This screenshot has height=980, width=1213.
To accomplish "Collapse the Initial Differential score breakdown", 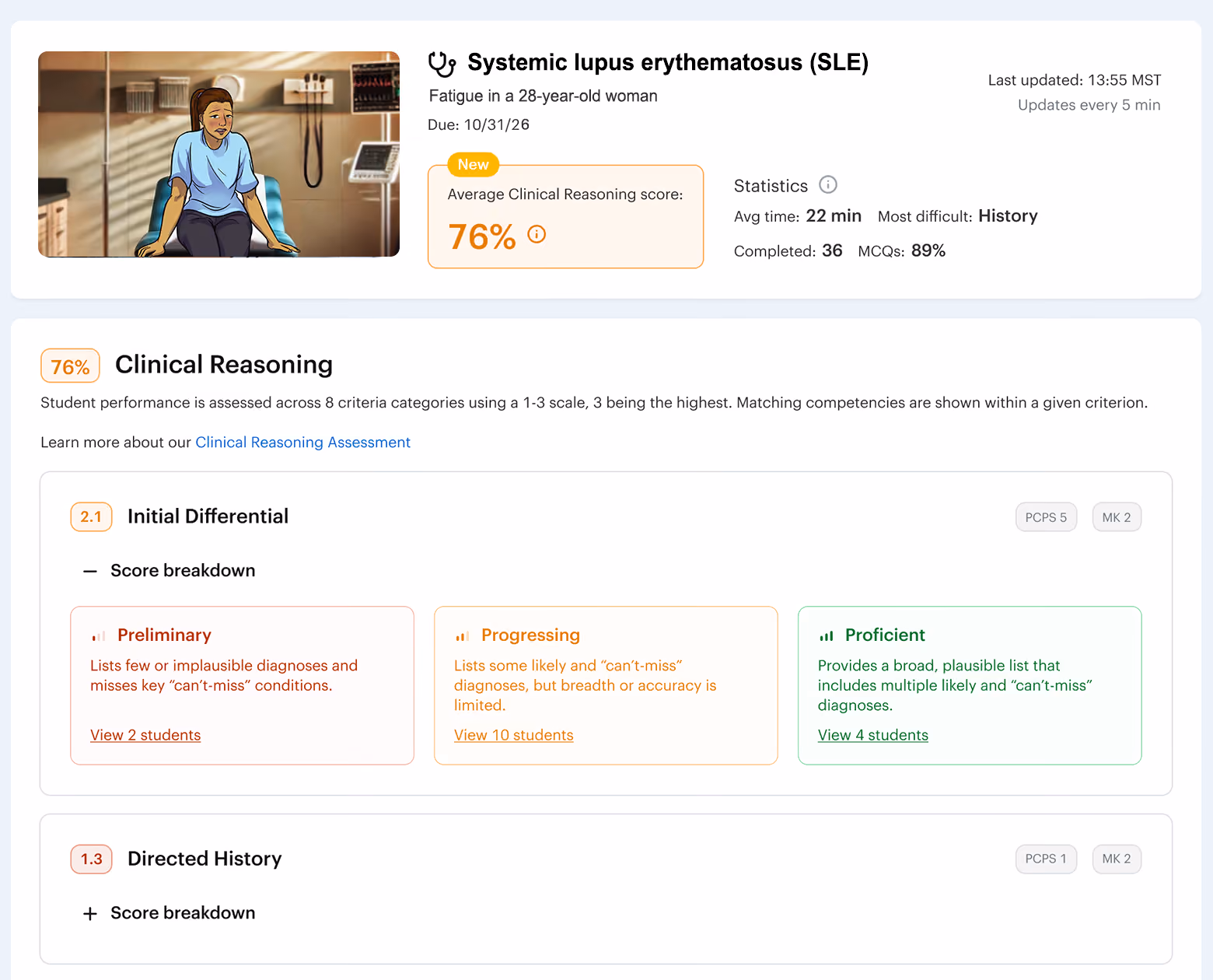I will pos(90,571).
